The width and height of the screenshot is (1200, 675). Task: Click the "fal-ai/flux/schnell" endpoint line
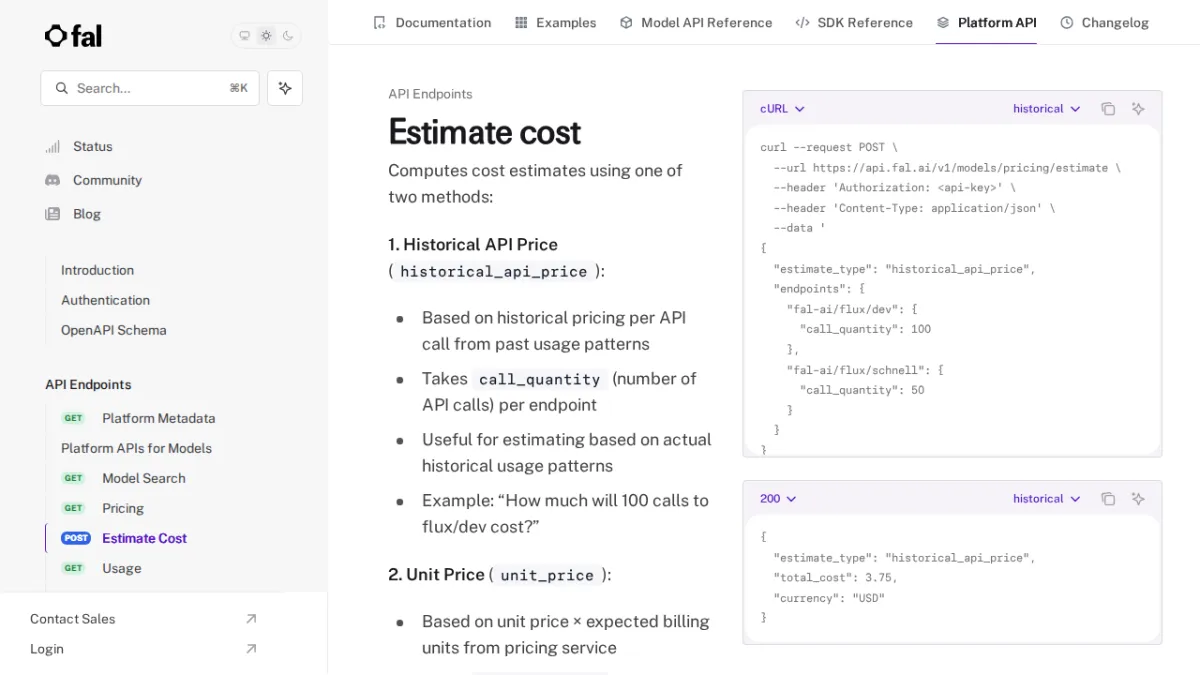coord(865,370)
